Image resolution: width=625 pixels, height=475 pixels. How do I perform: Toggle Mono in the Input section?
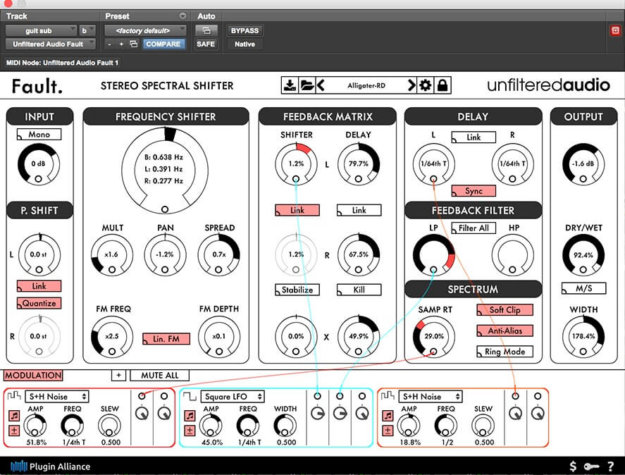pos(39,134)
